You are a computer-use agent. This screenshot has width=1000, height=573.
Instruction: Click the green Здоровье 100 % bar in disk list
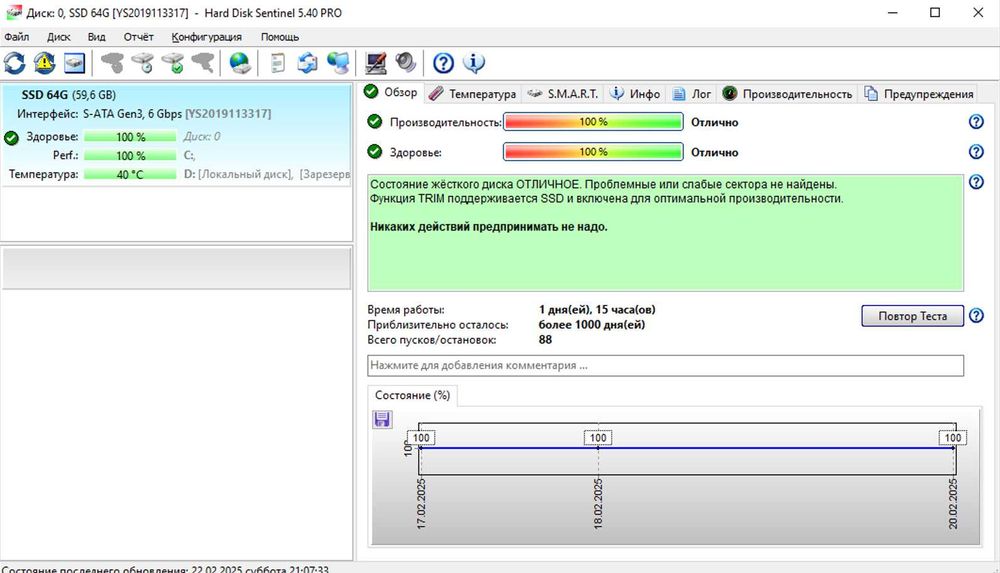130,137
